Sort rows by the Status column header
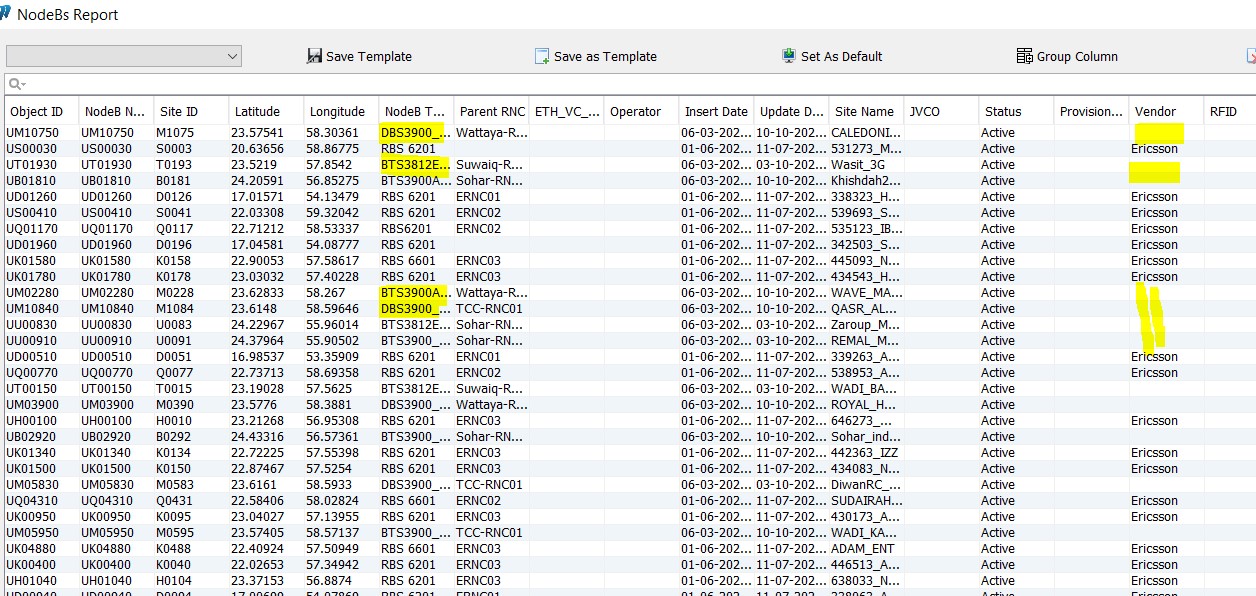1256x596 pixels. (1003, 112)
